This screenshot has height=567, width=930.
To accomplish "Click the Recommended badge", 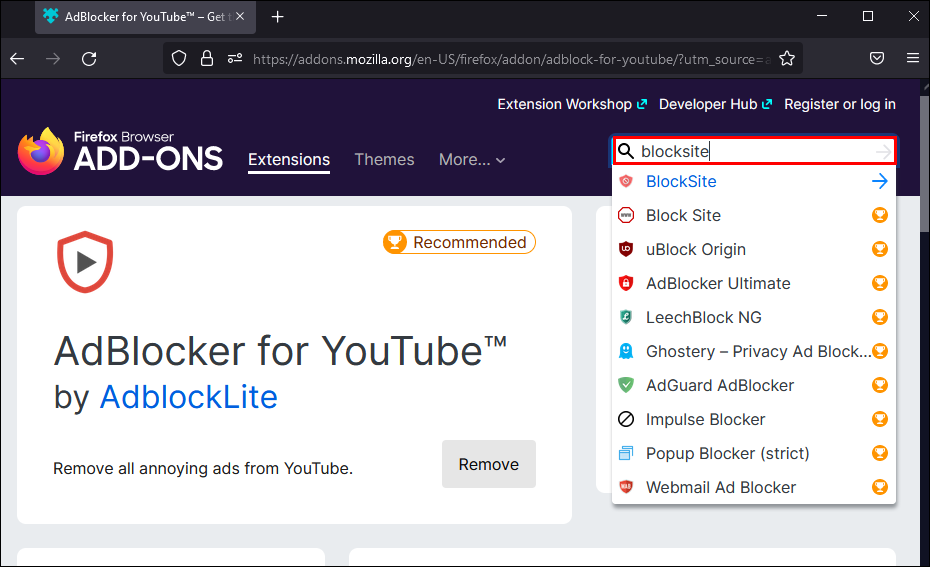I will coord(459,242).
